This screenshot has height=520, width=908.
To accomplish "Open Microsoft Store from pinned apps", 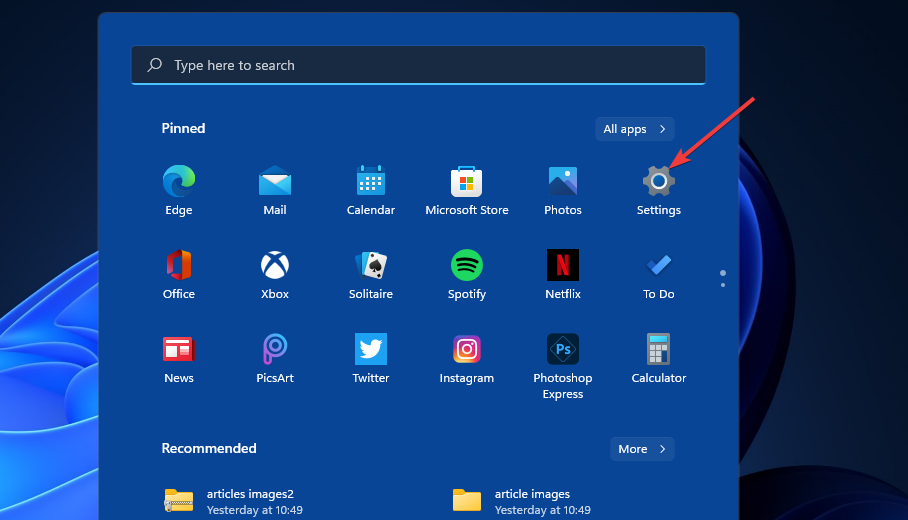I will pyautogui.click(x=467, y=191).
